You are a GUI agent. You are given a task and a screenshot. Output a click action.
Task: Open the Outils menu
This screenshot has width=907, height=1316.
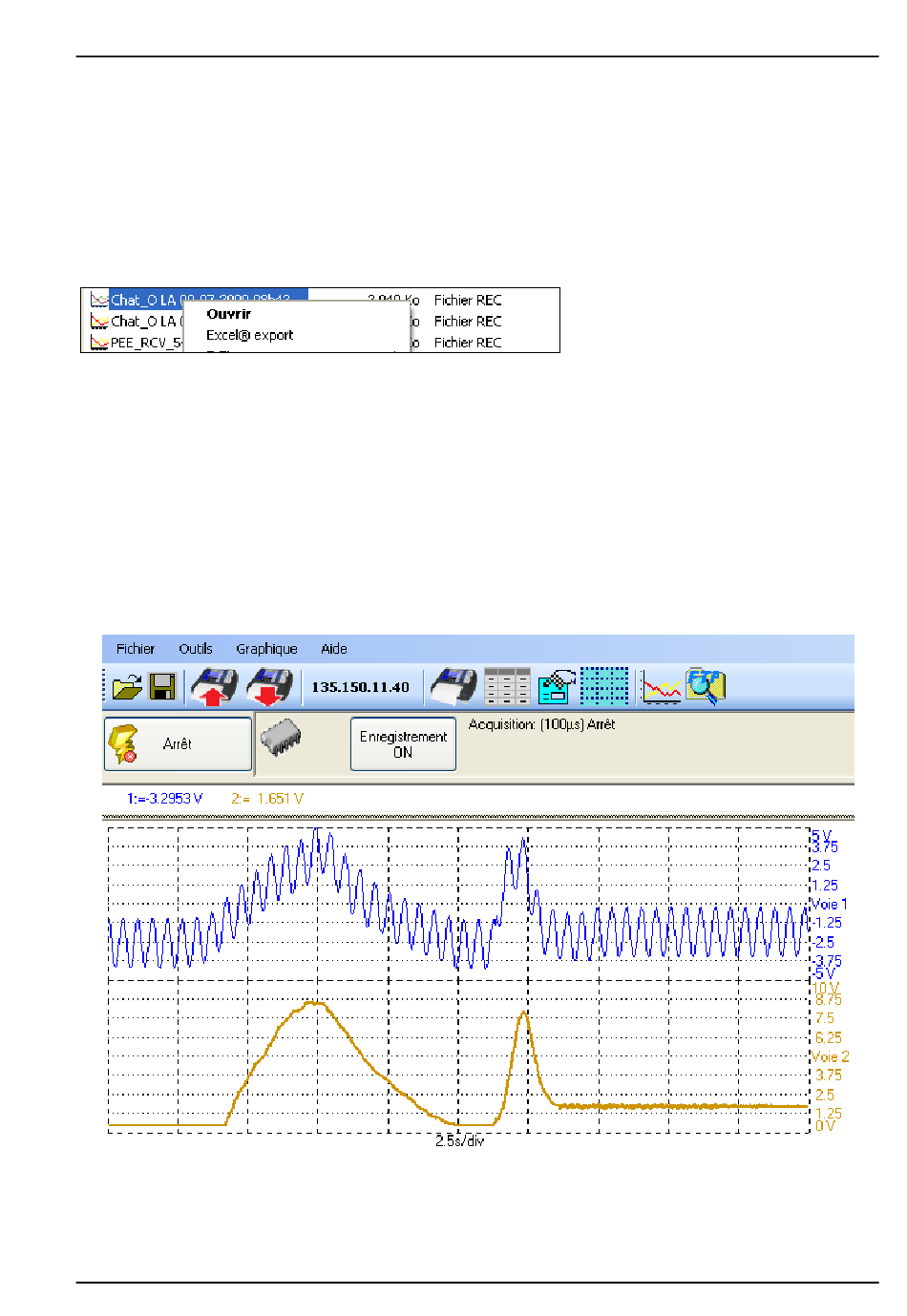(x=196, y=649)
